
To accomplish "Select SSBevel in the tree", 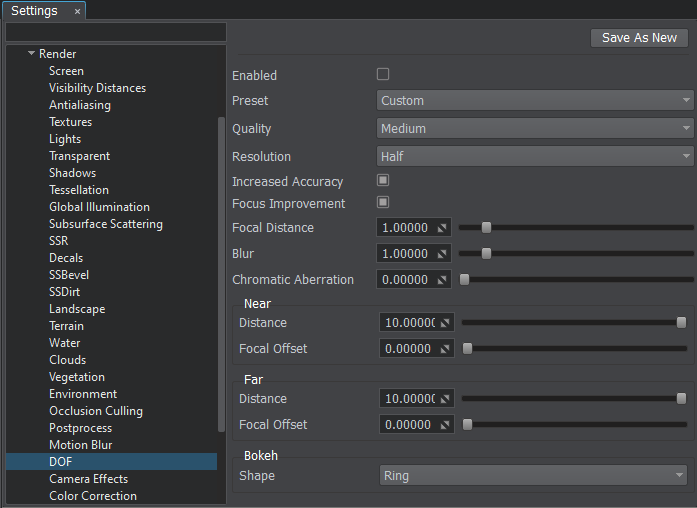I will 69,275.
